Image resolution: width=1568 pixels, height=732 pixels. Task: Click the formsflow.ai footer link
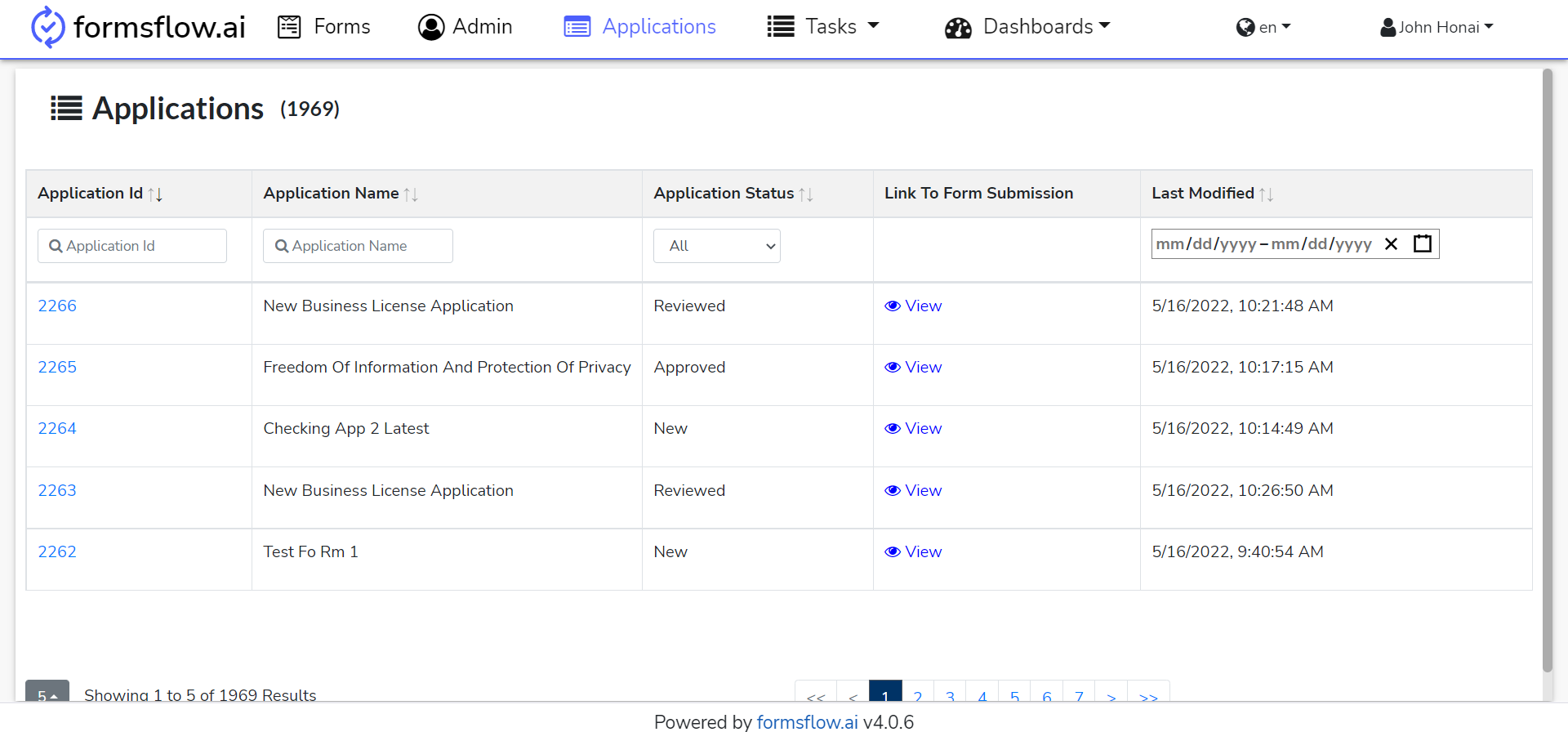click(807, 722)
